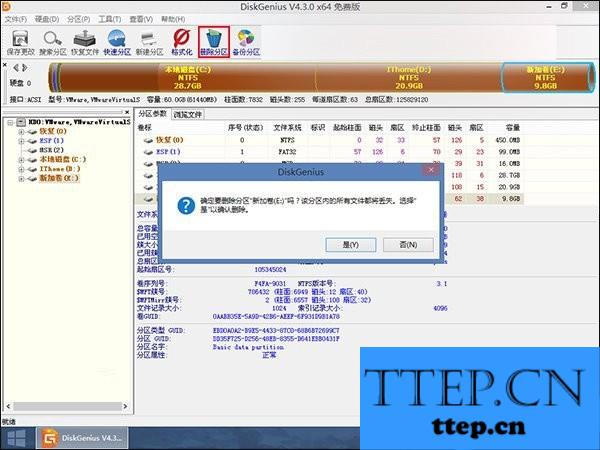600x450 pixels.
Task: Select the IThome(D:) 20.9GB partition bar segment
Action: tap(408, 78)
